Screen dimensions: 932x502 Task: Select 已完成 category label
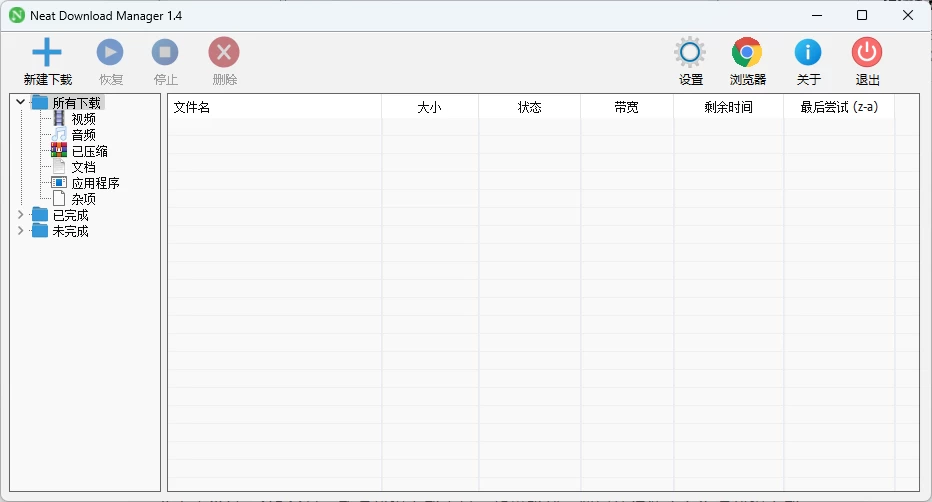tap(70, 215)
